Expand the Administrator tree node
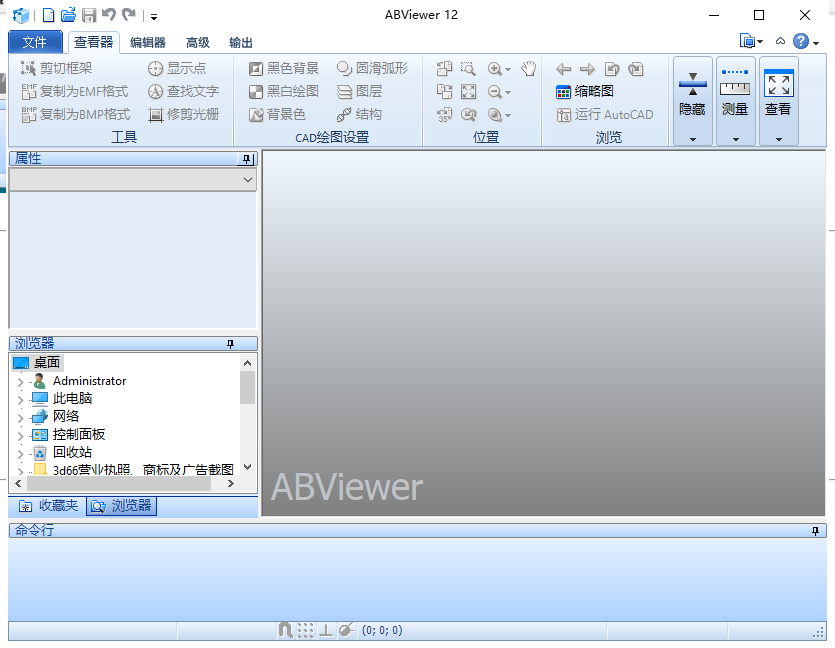 21,382
